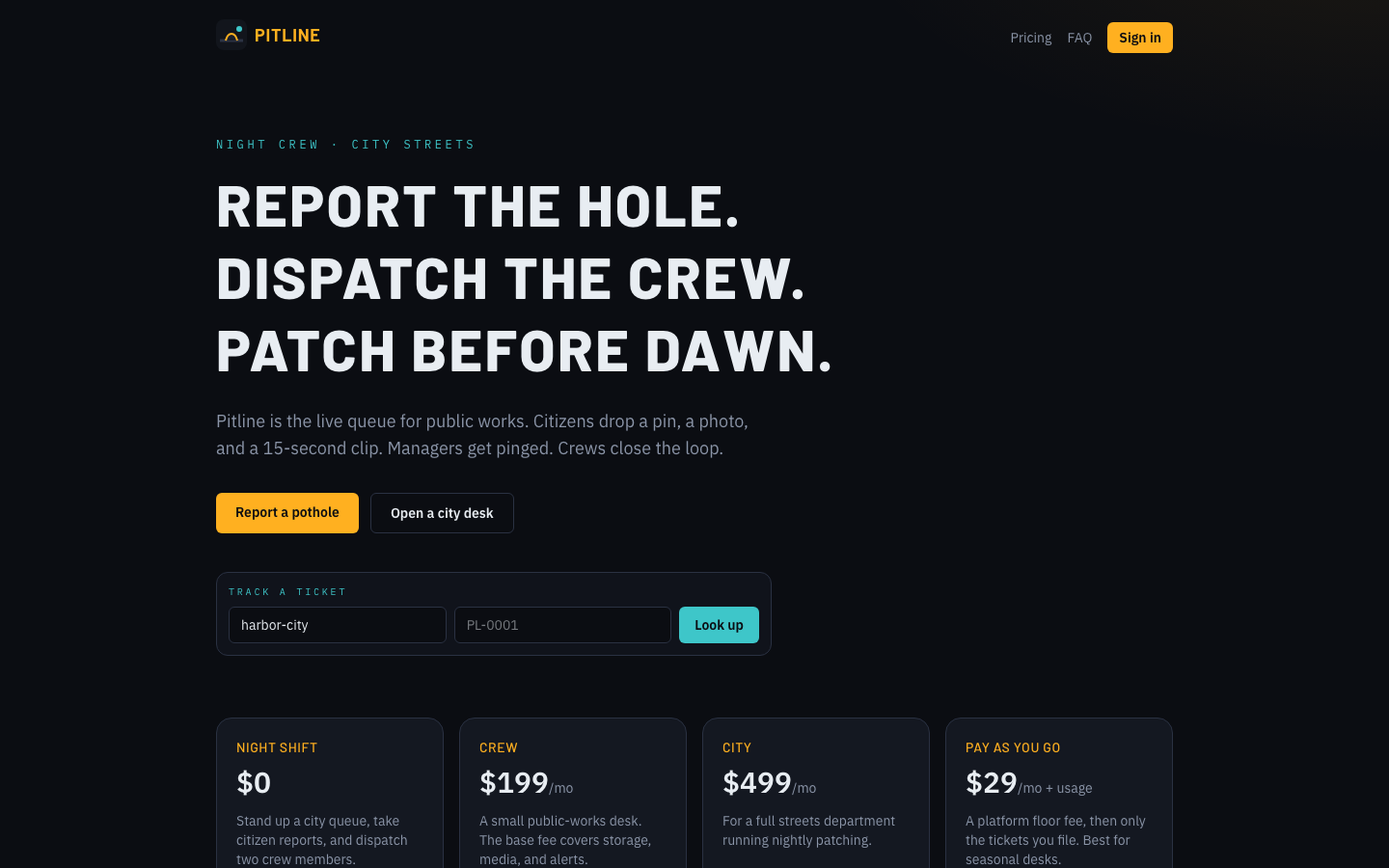Click Open a city desk button

pos(442,513)
